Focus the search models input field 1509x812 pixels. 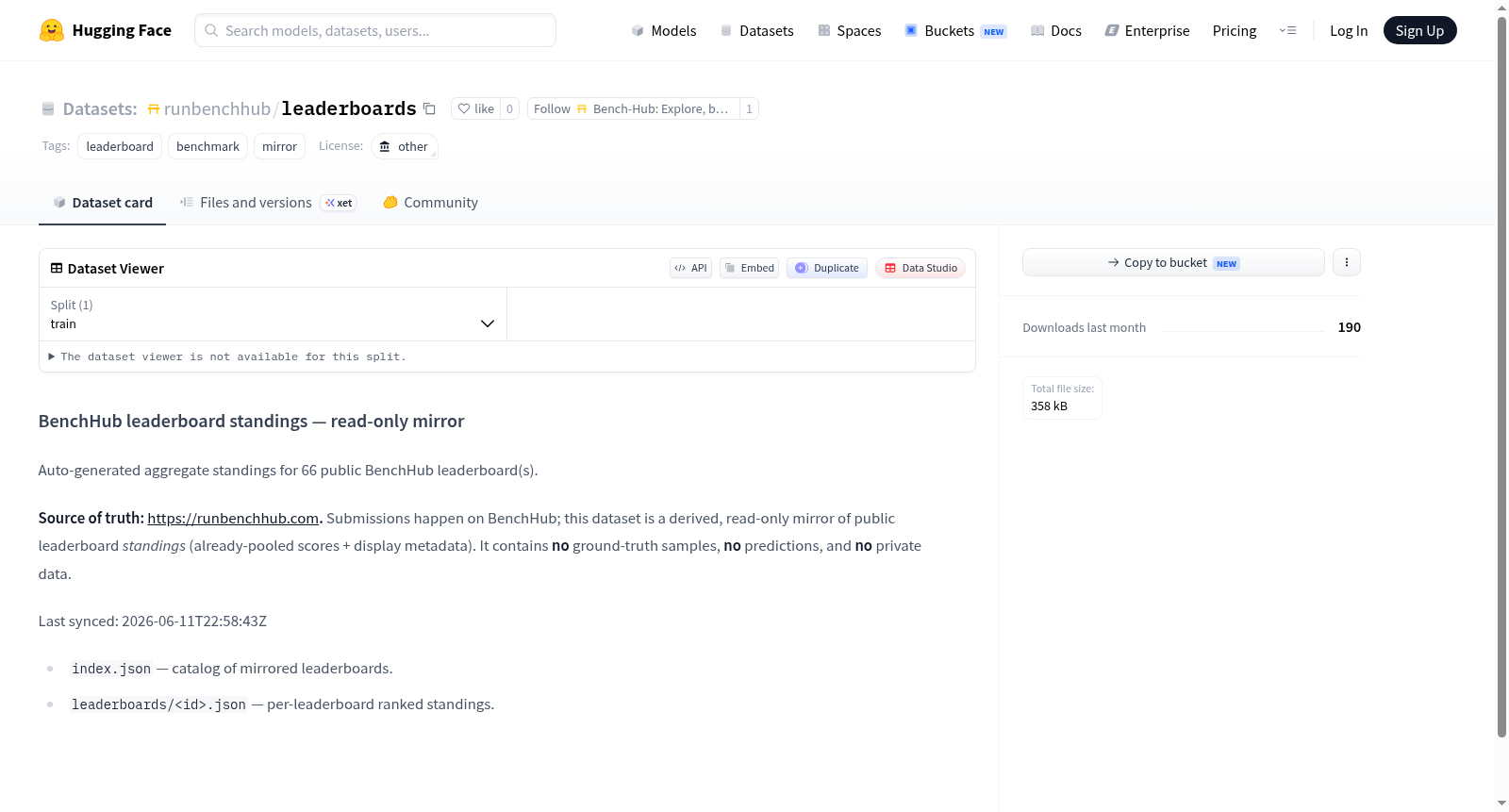[375, 30]
